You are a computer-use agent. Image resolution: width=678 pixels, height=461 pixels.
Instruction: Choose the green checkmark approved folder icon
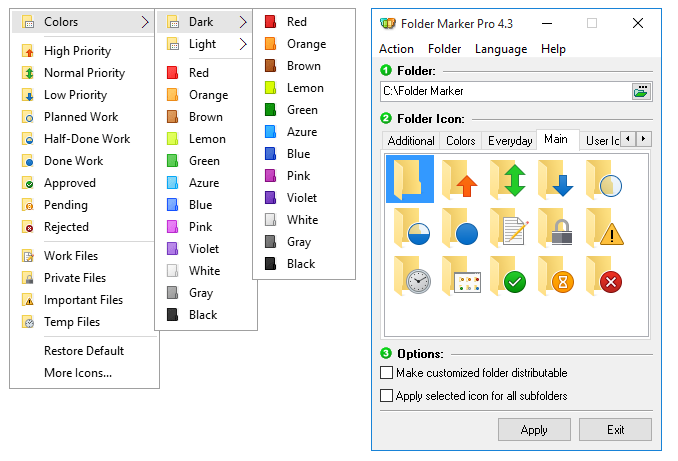click(509, 276)
